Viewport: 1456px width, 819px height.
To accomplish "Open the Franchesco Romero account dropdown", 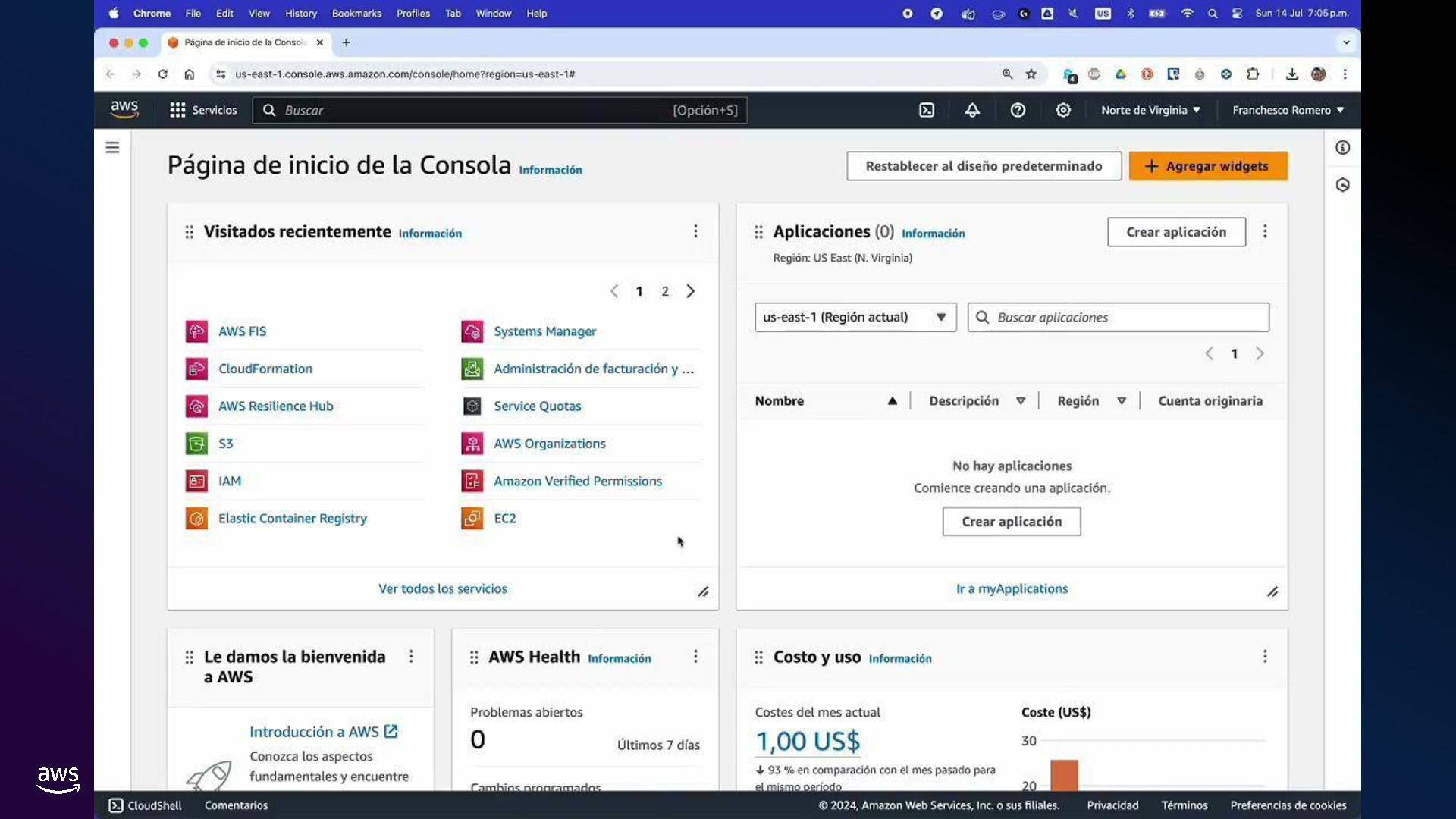I will (1288, 110).
